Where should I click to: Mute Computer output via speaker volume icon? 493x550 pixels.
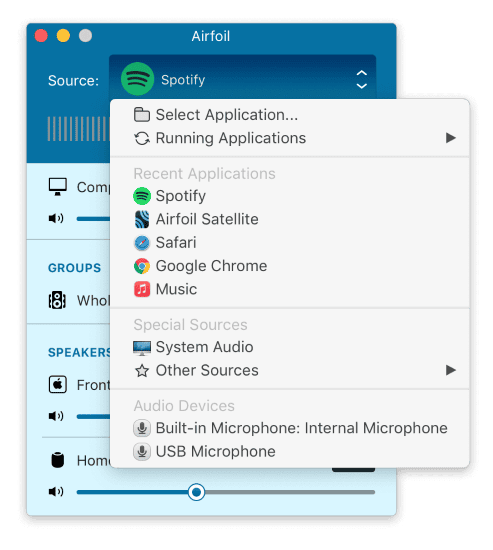tap(56, 219)
